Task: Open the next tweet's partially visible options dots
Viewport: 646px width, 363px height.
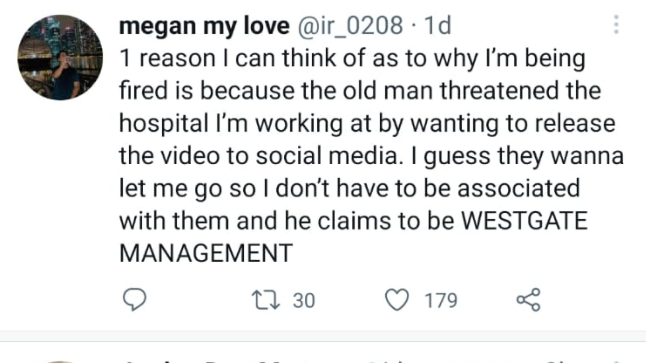Action: (616, 362)
